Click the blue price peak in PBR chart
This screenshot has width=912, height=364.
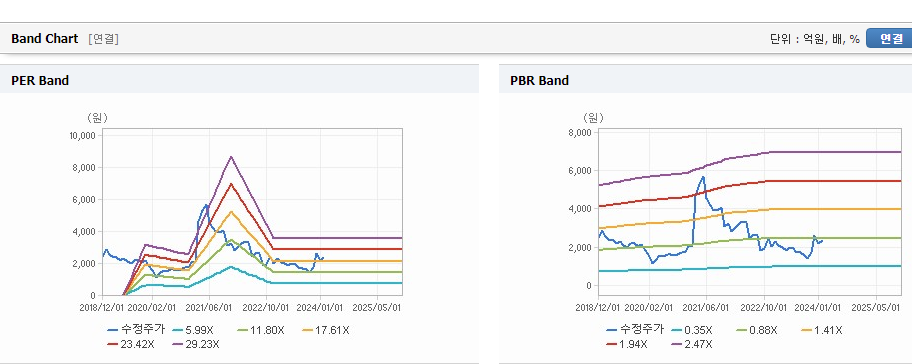pyautogui.click(x=703, y=177)
